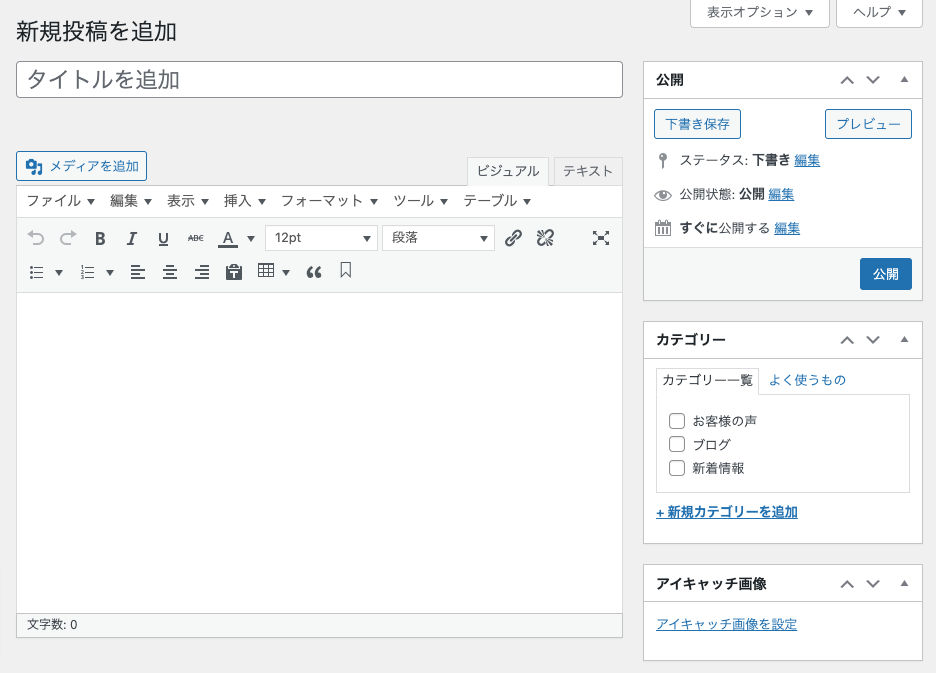Toggle italic formatting
The image size is (936, 673).
pyautogui.click(x=132, y=238)
